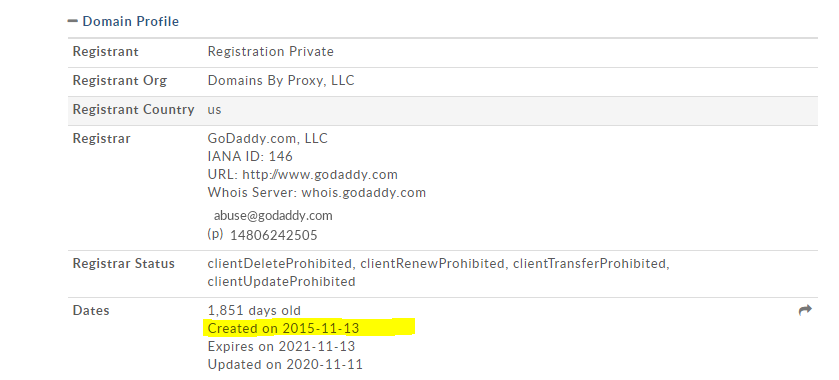
Task: Click GoDaddy.com, LLC registrar name
Action: coord(268,139)
